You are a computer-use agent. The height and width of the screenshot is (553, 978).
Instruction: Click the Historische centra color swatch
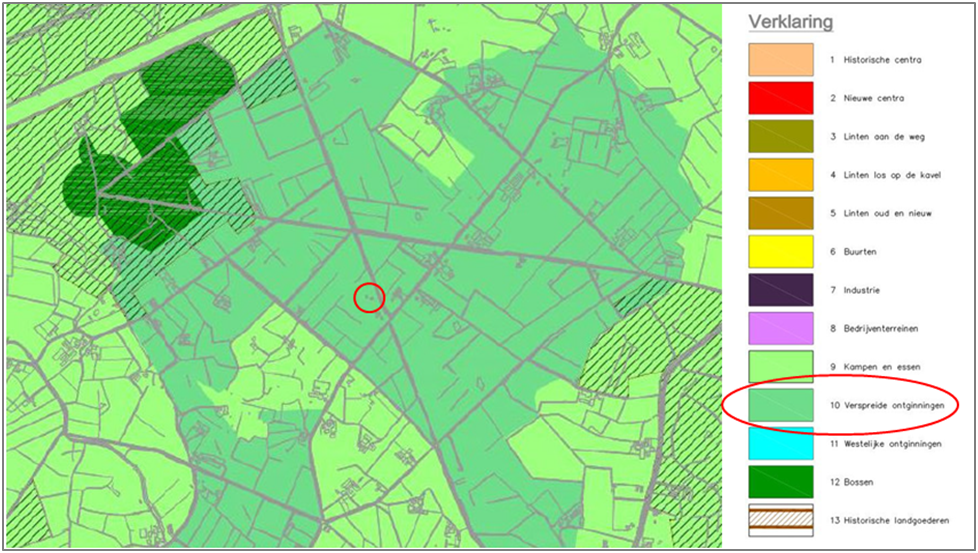[x=781, y=60]
